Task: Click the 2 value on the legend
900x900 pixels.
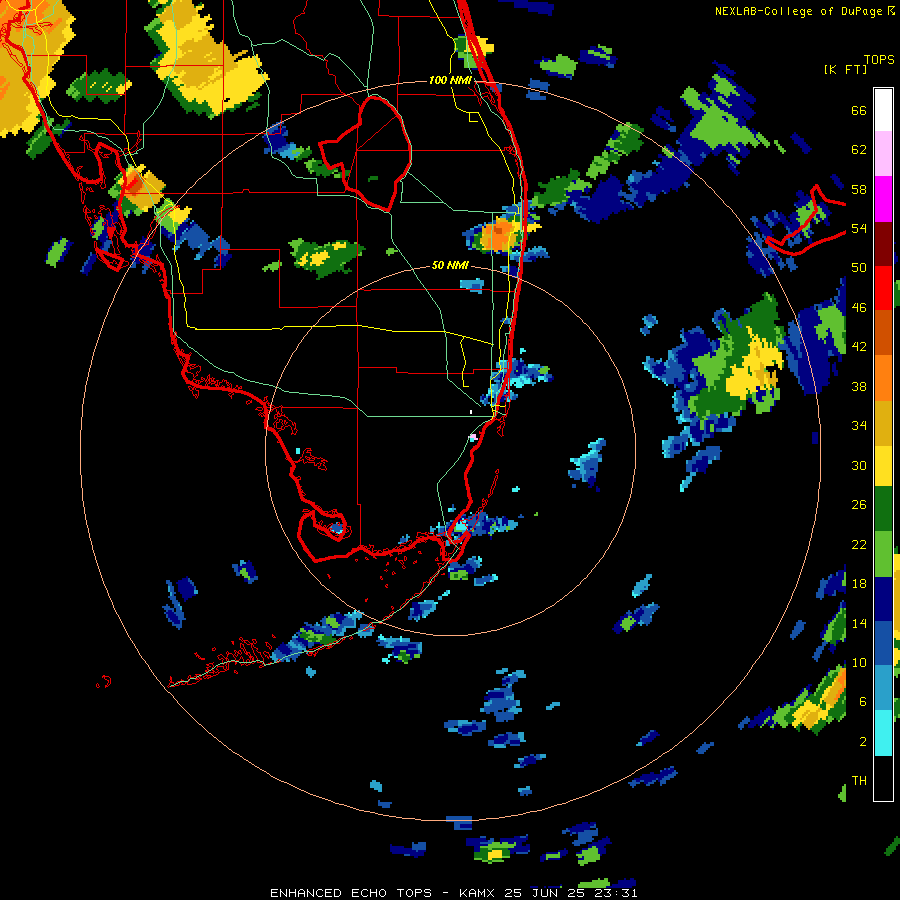Action: (x=863, y=742)
